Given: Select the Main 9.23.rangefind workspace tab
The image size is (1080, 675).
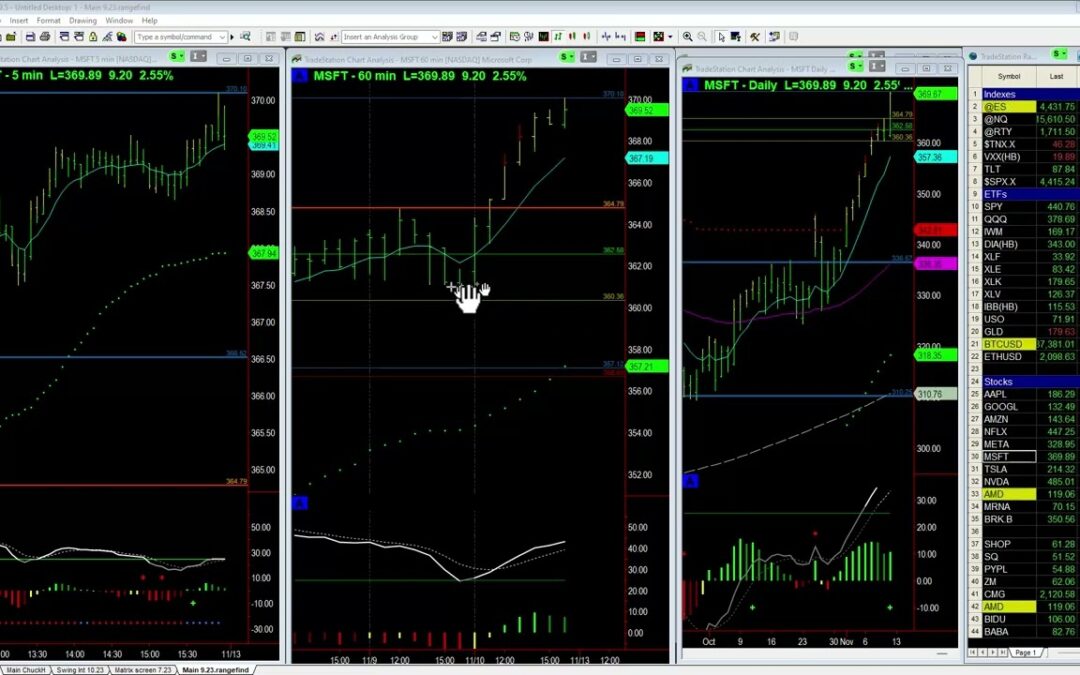Looking at the screenshot, I should point(216,669).
